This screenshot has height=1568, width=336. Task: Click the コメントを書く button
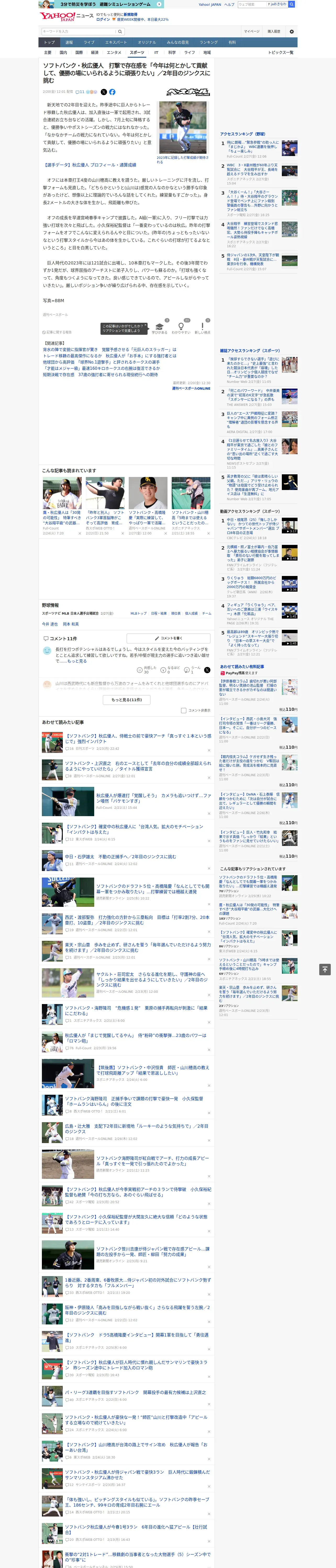click(168, 638)
